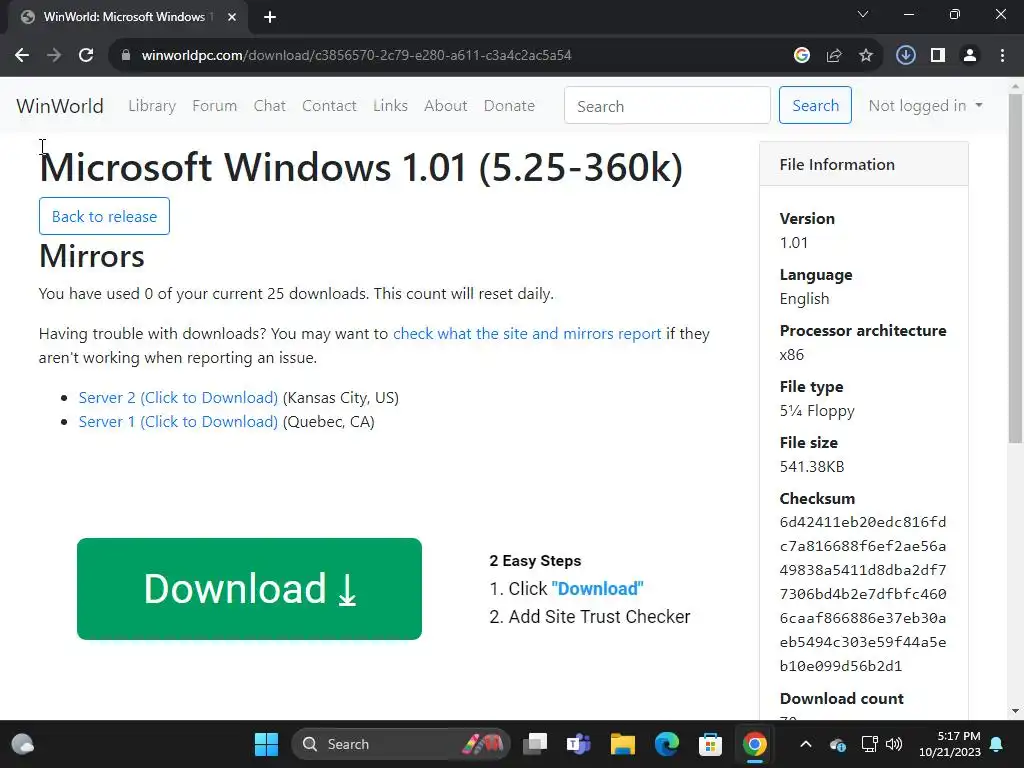The height and width of the screenshot is (768, 1024).
Task: Open Task View in taskbar
Action: [x=535, y=744]
